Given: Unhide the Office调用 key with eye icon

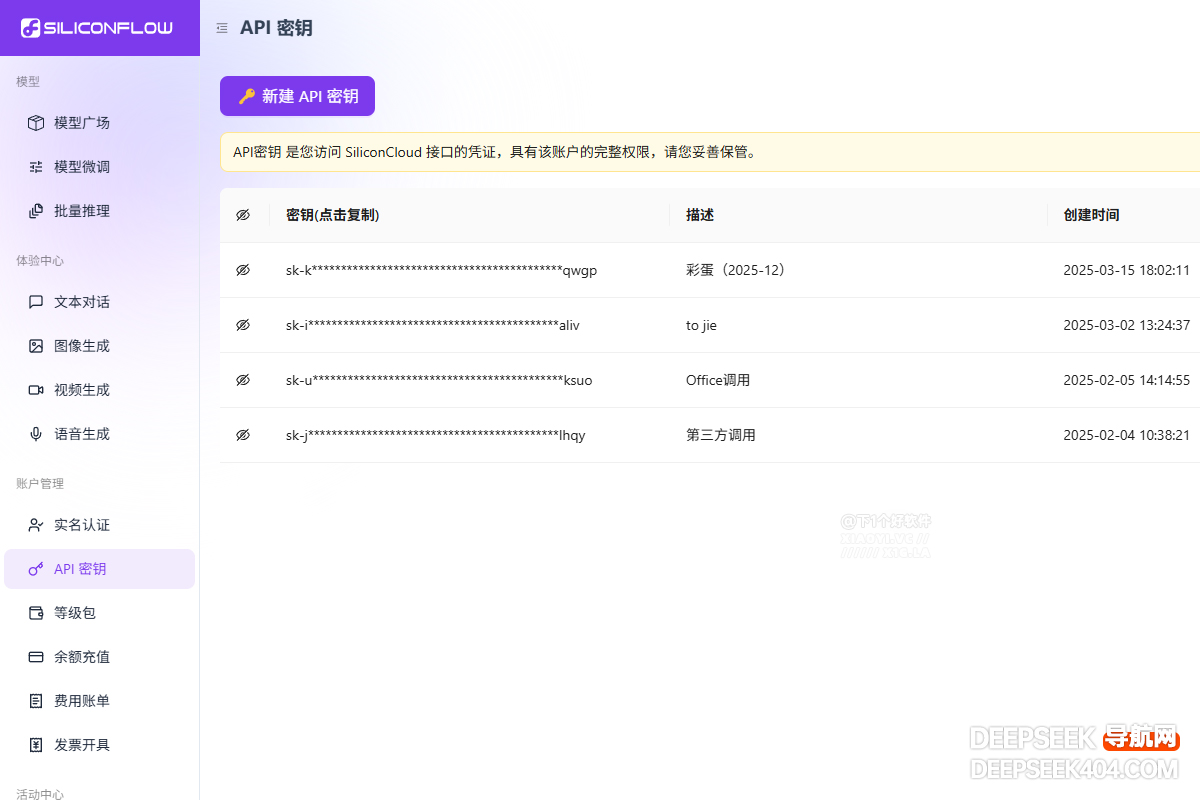Looking at the screenshot, I should coord(242,380).
